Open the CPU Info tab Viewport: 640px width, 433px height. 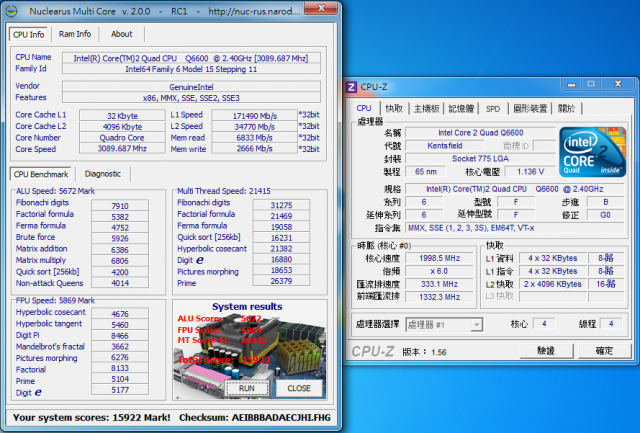coord(29,34)
